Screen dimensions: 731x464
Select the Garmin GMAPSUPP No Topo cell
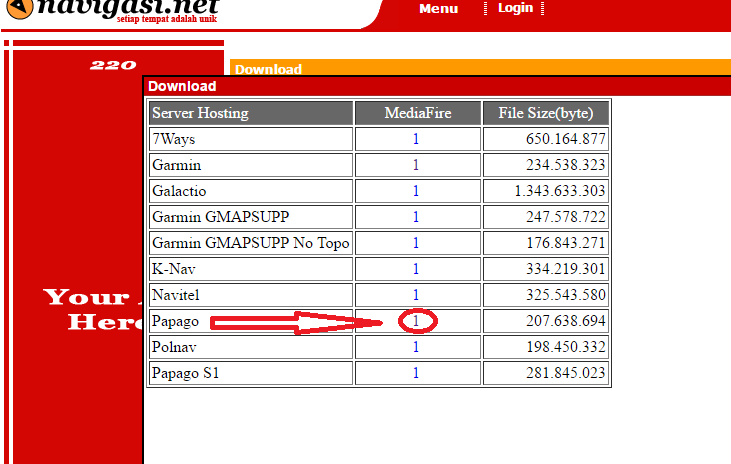click(x=251, y=243)
